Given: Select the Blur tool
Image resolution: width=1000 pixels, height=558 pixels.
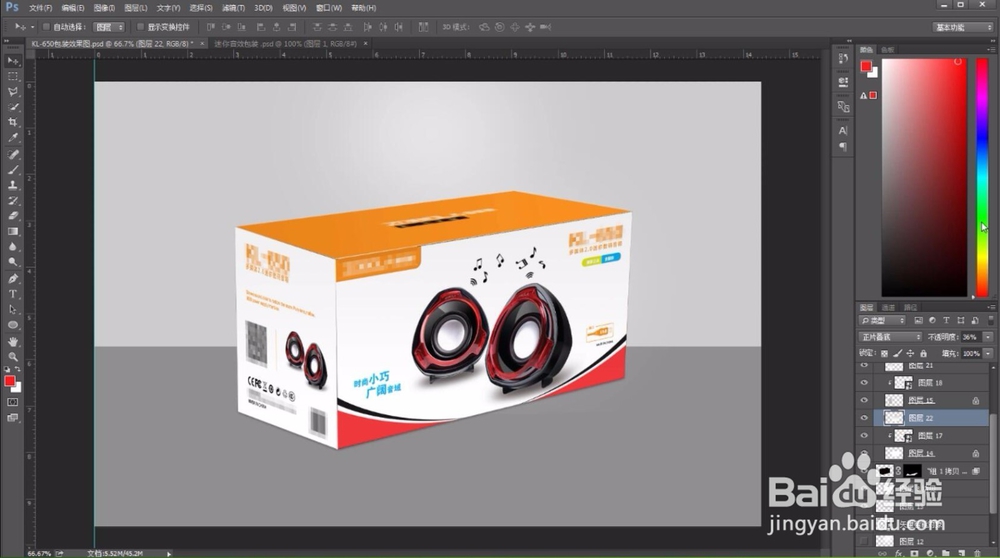Looking at the screenshot, I should (x=13, y=246).
